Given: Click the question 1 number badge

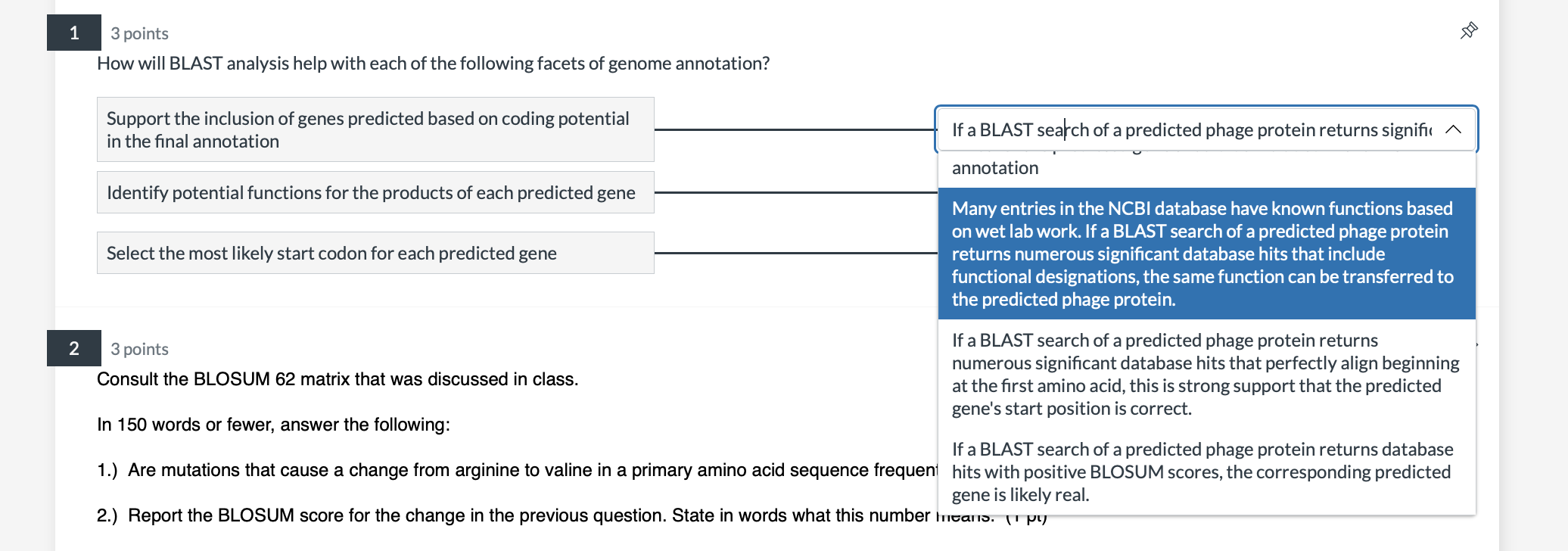Looking at the screenshot, I should 73,33.
